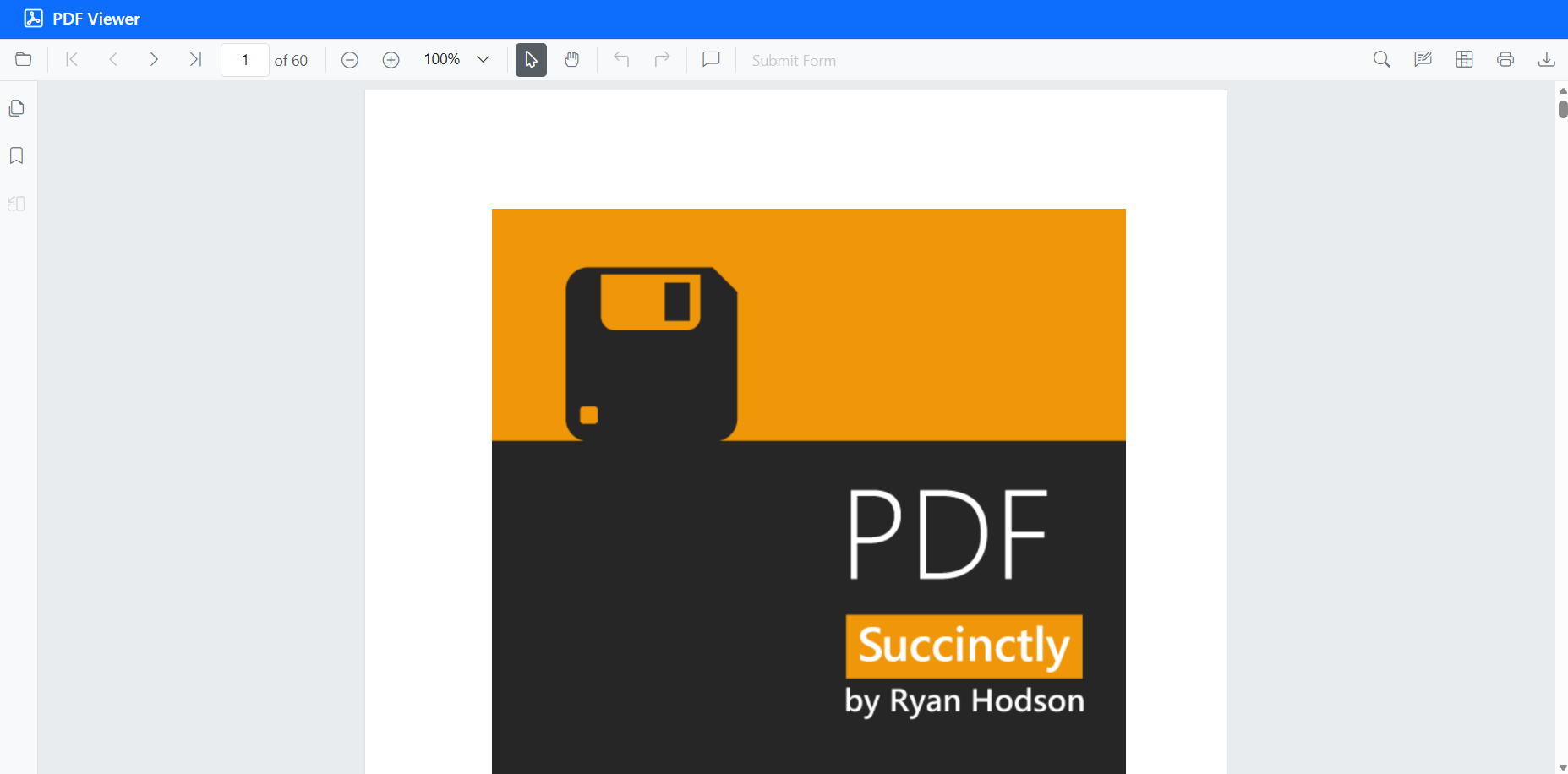Viewport: 1568px width, 774px height.
Task: Open the annotation edit toolbar
Action: [1423, 60]
